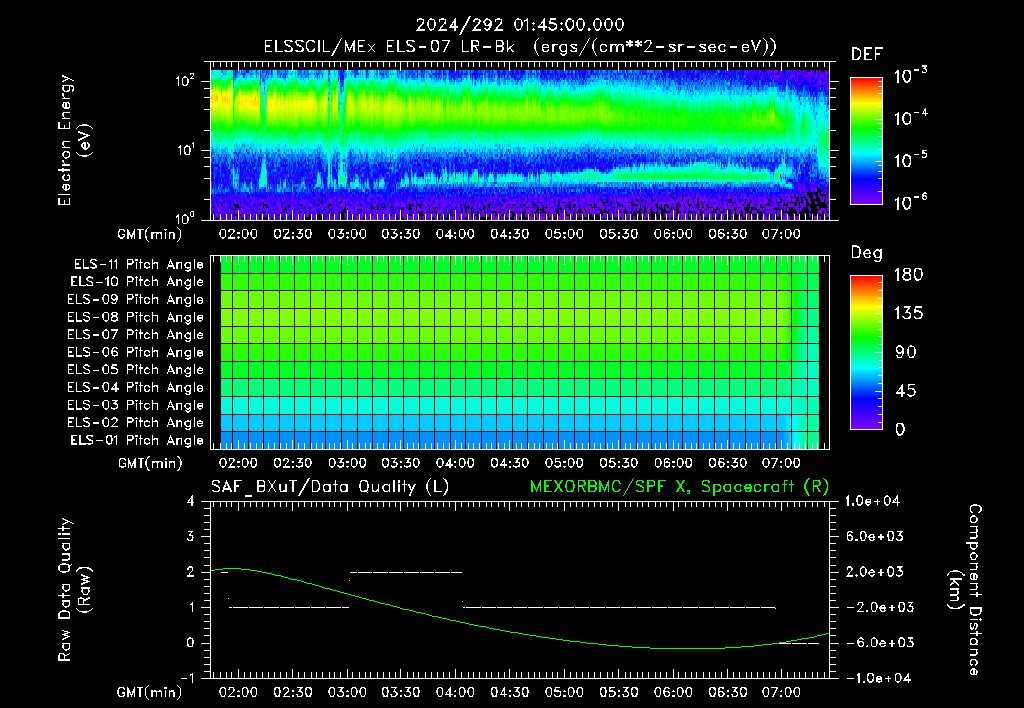
Task: Click the 90 tick on Deg scale
Action: pos(906,352)
